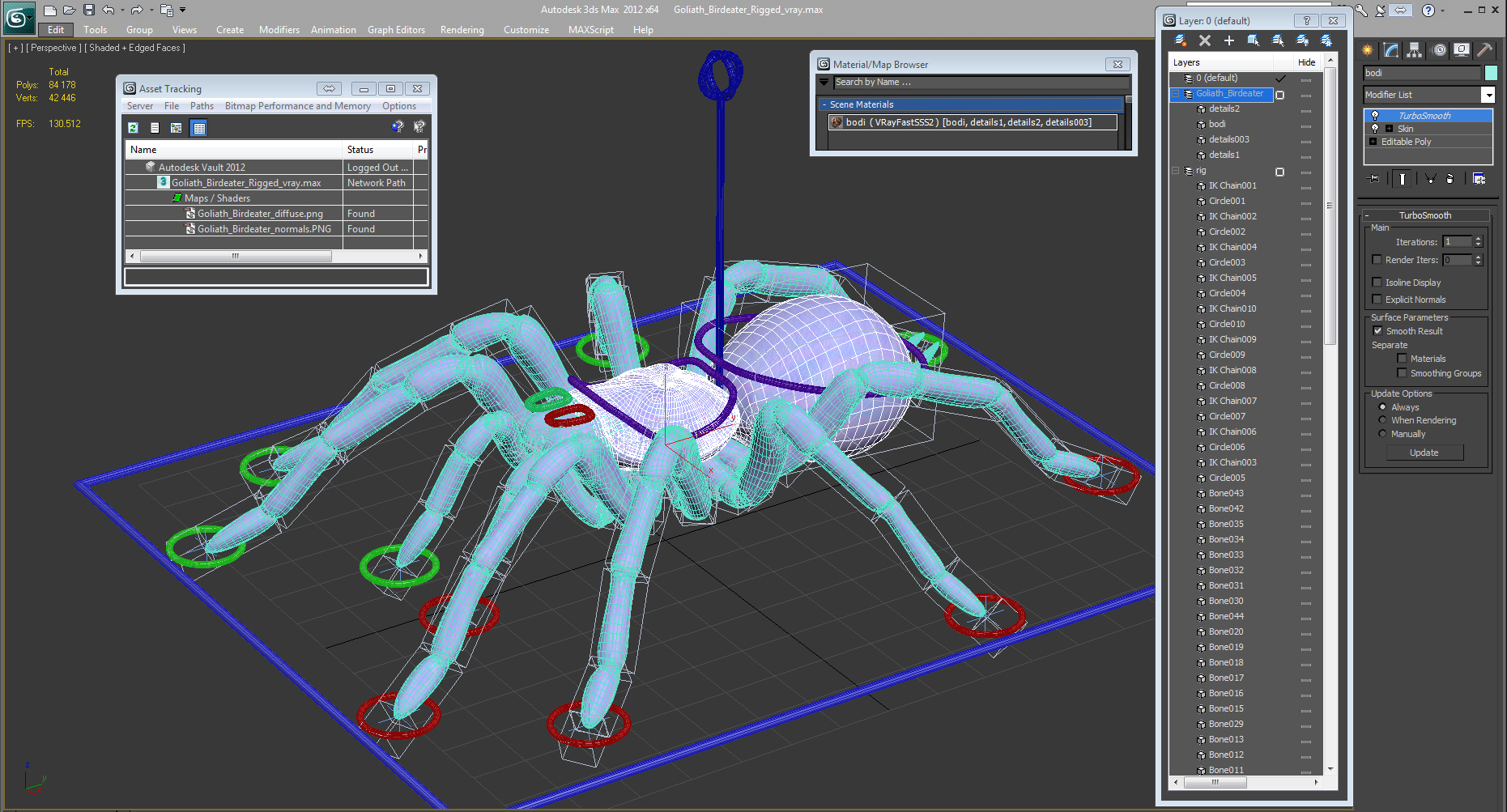Highlight selected objects' layers icon
Screen dimensions: 1507x812
1278,40
